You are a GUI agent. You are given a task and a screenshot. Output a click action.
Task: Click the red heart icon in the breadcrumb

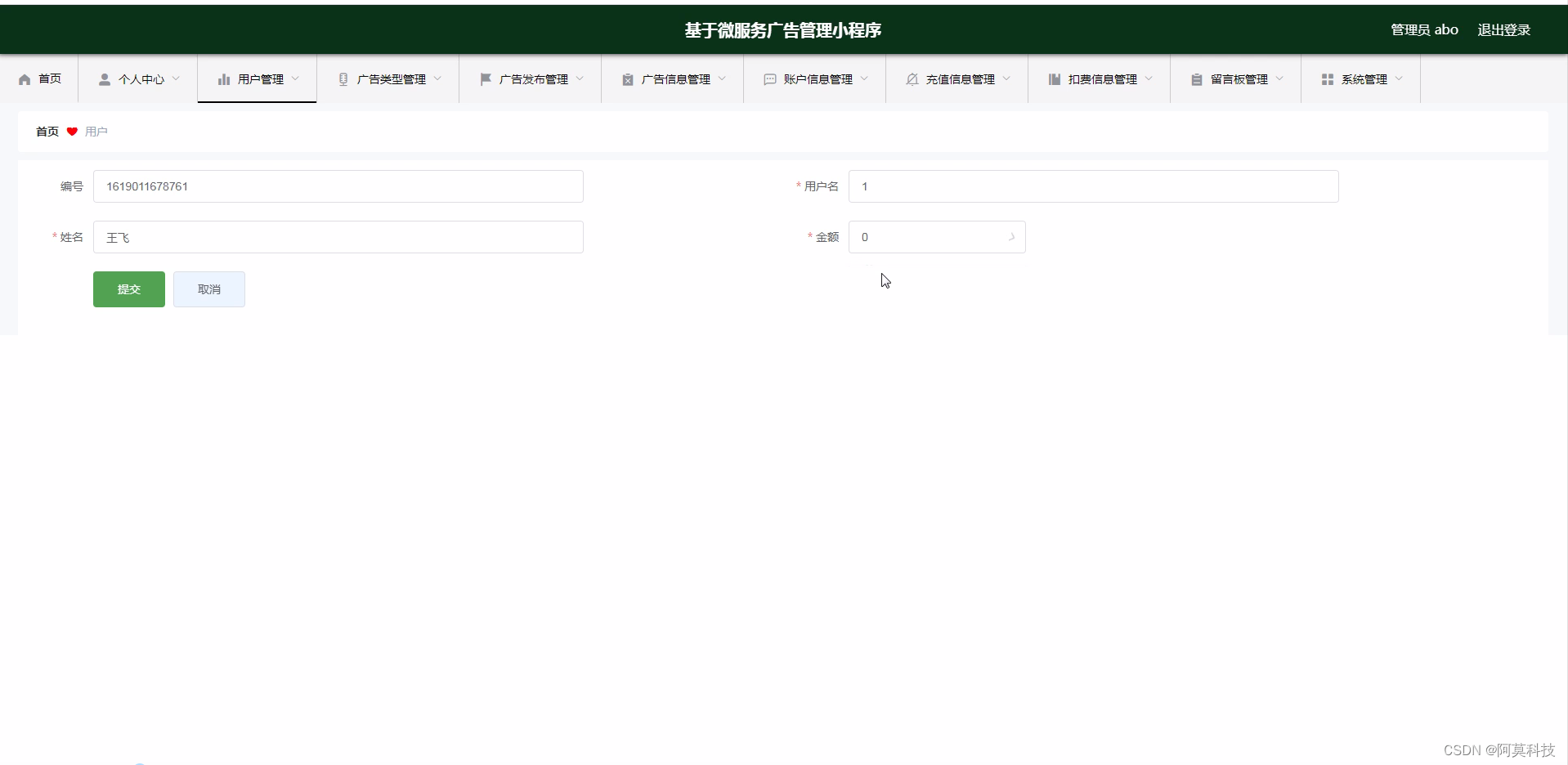pos(72,132)
